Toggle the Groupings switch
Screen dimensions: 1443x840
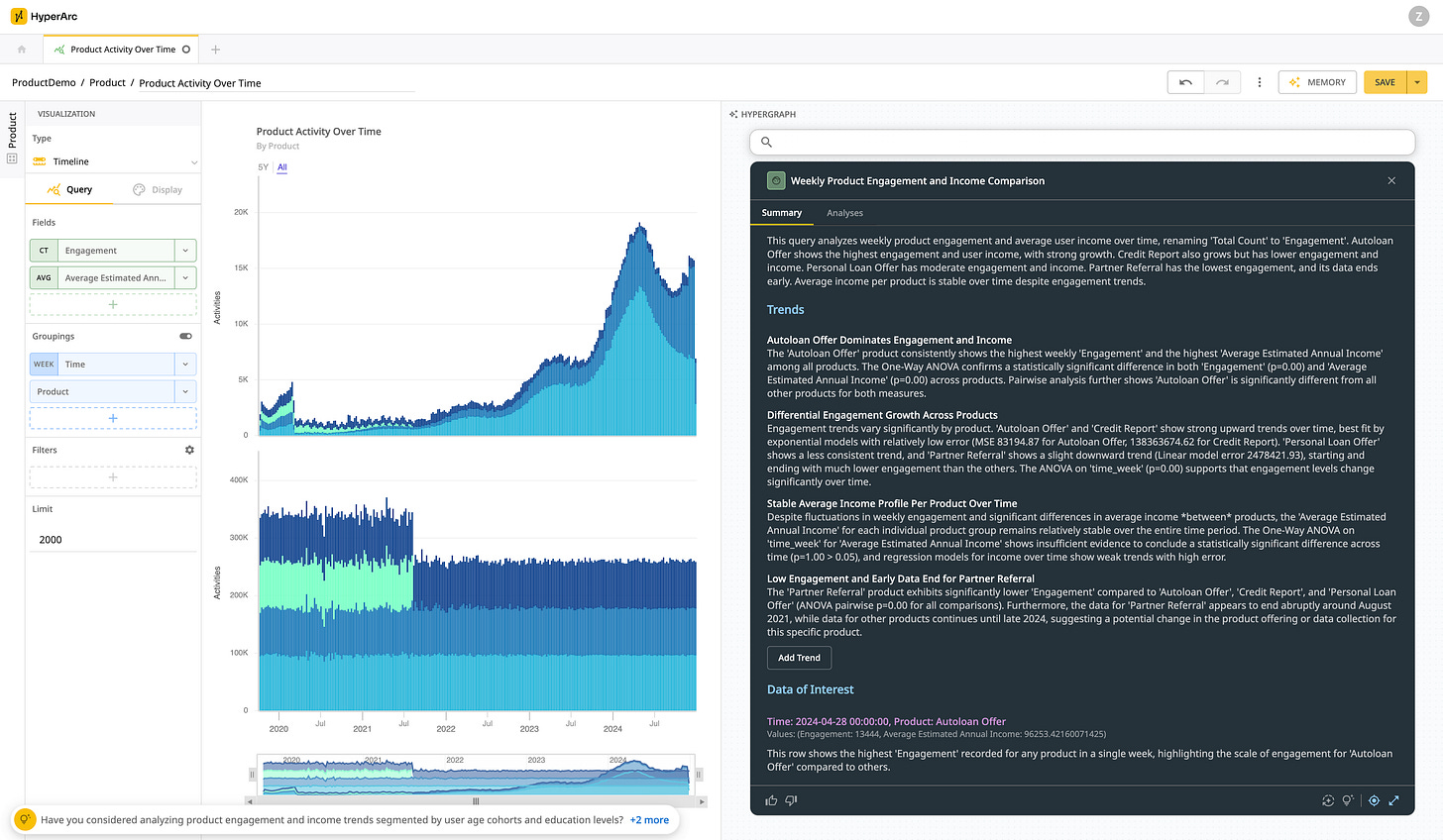pos(185,336)
